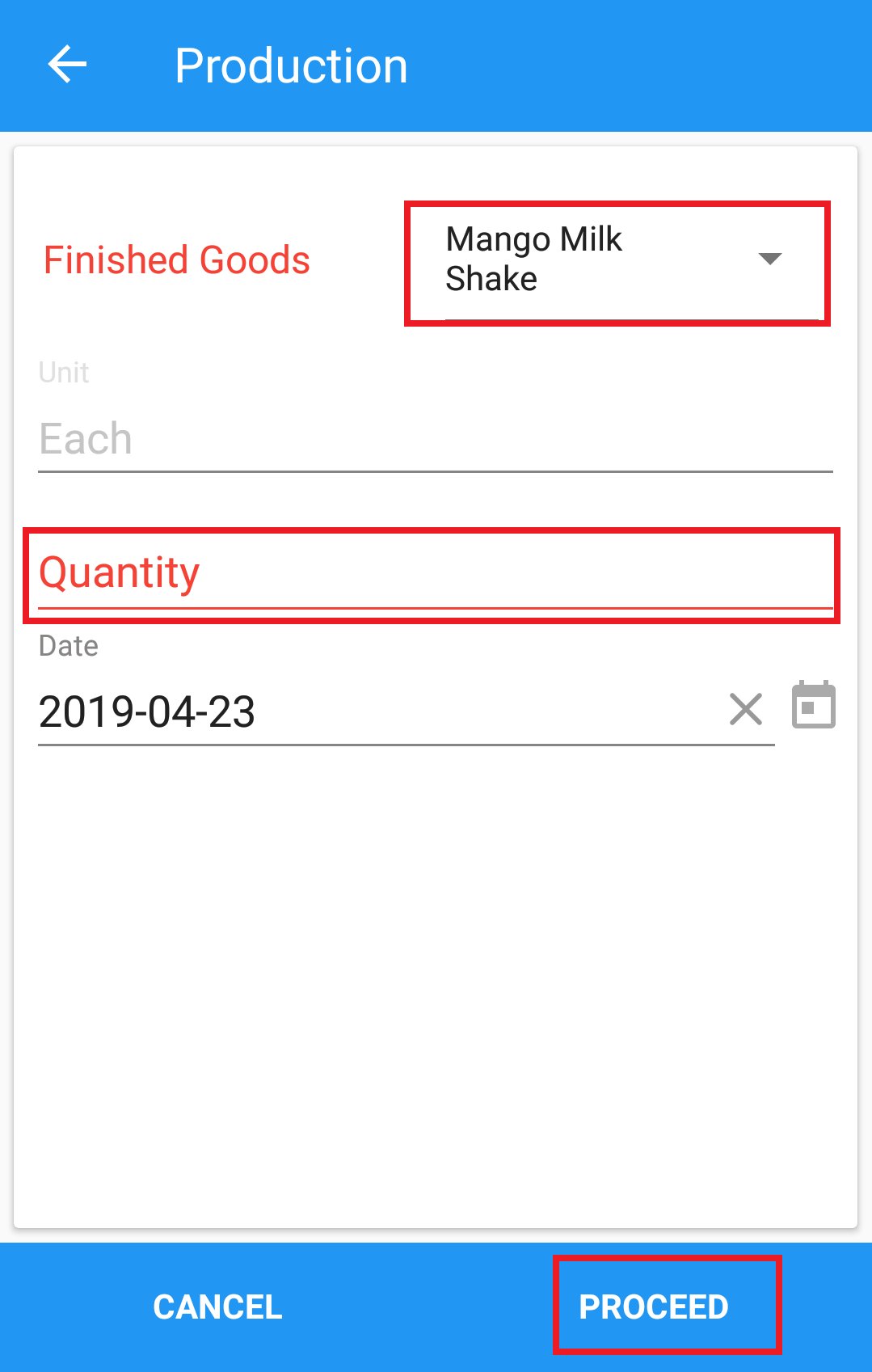Screen dimensions: 872x1372
Task: Select the date field showing 2019-04-23
Action: pyautogui.click(x=406, y=711)
